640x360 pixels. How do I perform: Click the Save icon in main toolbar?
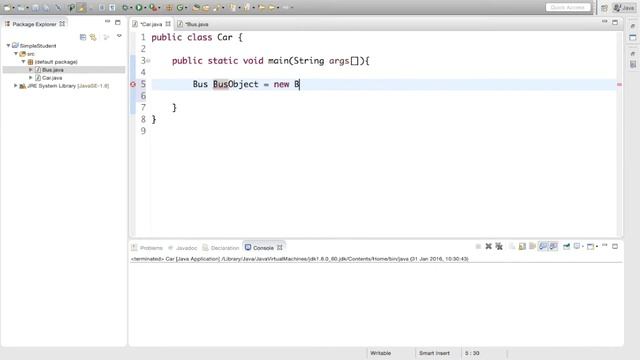[x=36, y=8]
